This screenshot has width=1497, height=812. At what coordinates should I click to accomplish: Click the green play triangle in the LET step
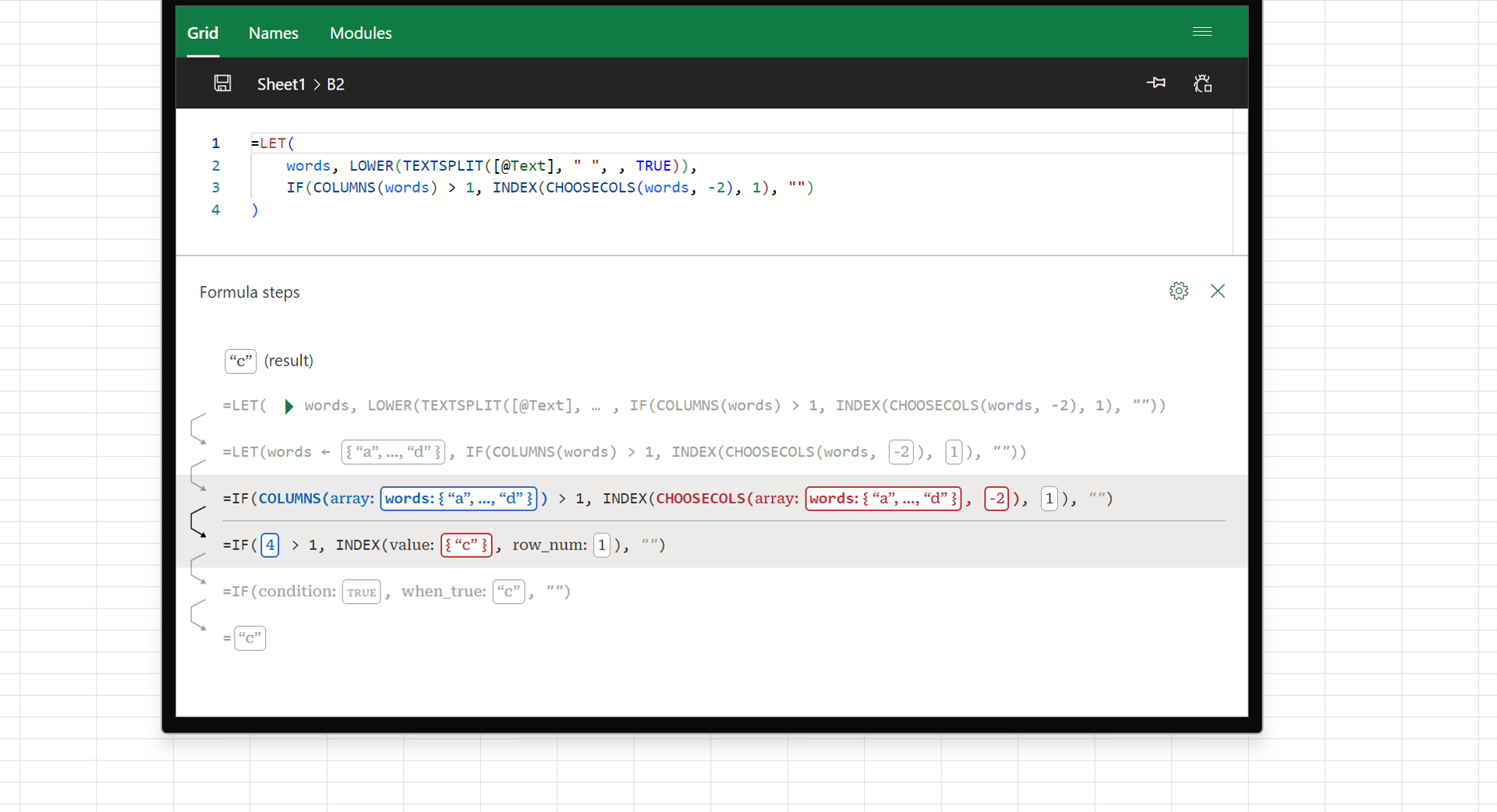tap(288, 406)
